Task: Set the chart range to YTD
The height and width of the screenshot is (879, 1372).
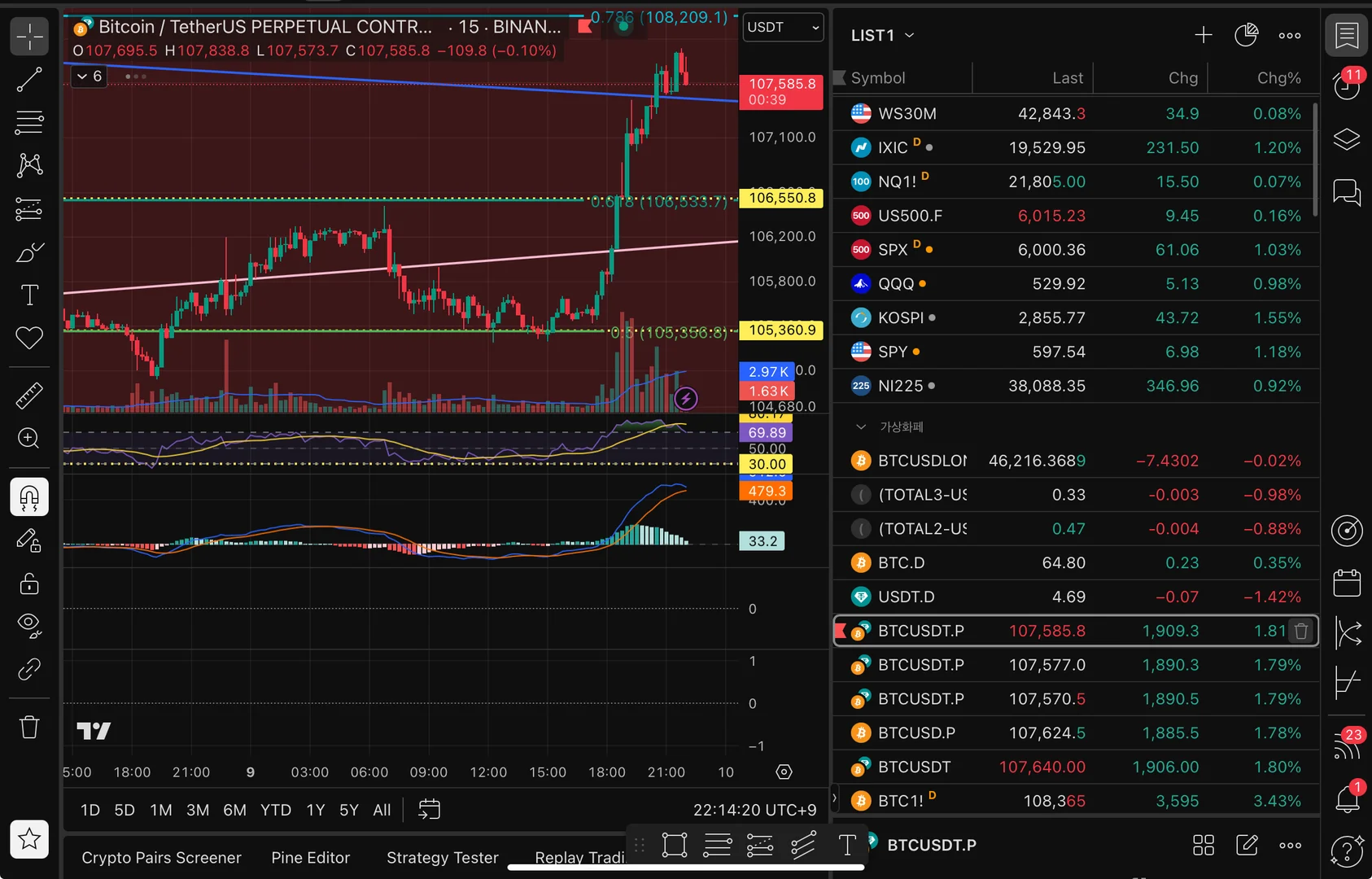Action: pos(276,810)
